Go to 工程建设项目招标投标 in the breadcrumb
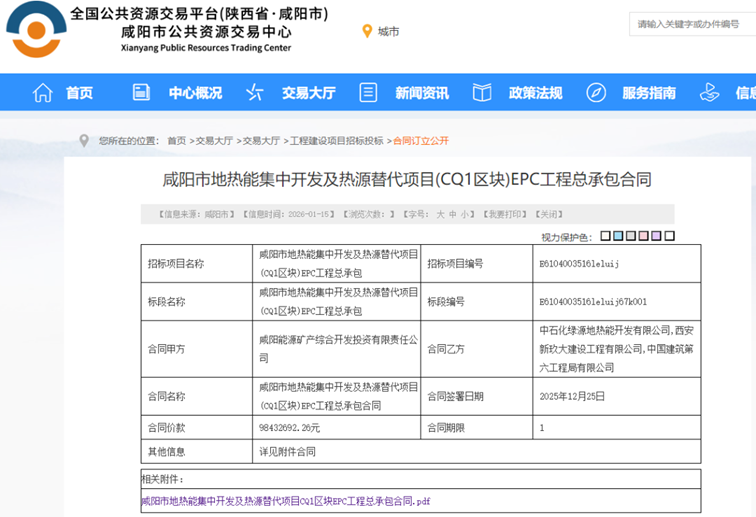 point(336,141)
